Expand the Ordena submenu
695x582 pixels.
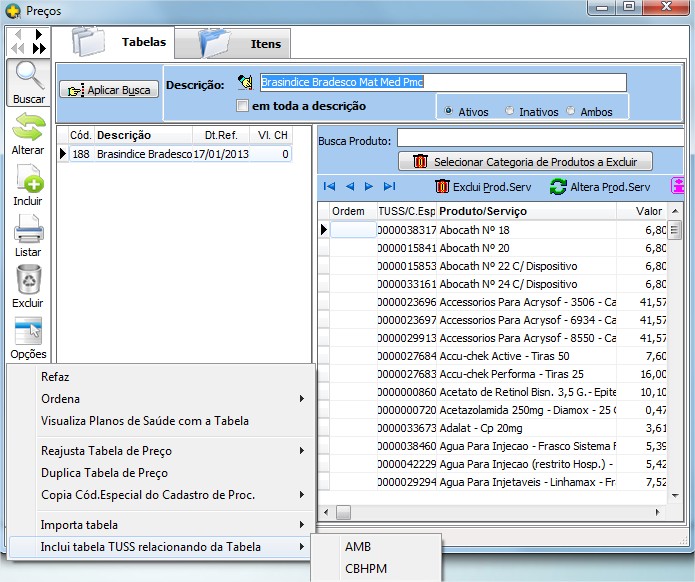coord(160,399)
